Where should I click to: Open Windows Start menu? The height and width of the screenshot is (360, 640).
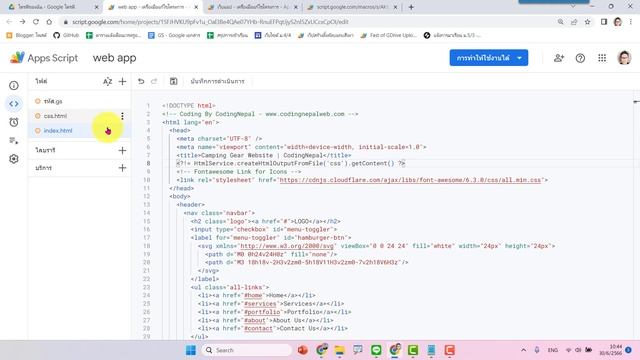pos(191,350)
